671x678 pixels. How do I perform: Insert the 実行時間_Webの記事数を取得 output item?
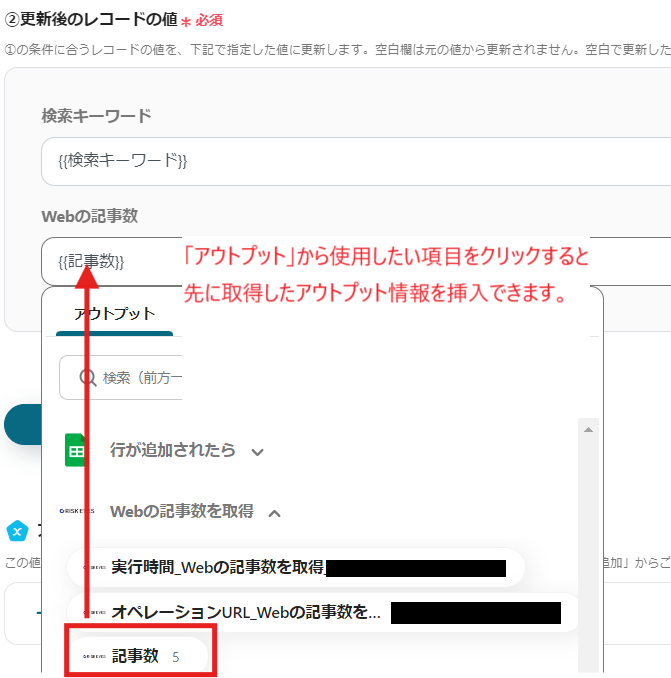point(296,567)
